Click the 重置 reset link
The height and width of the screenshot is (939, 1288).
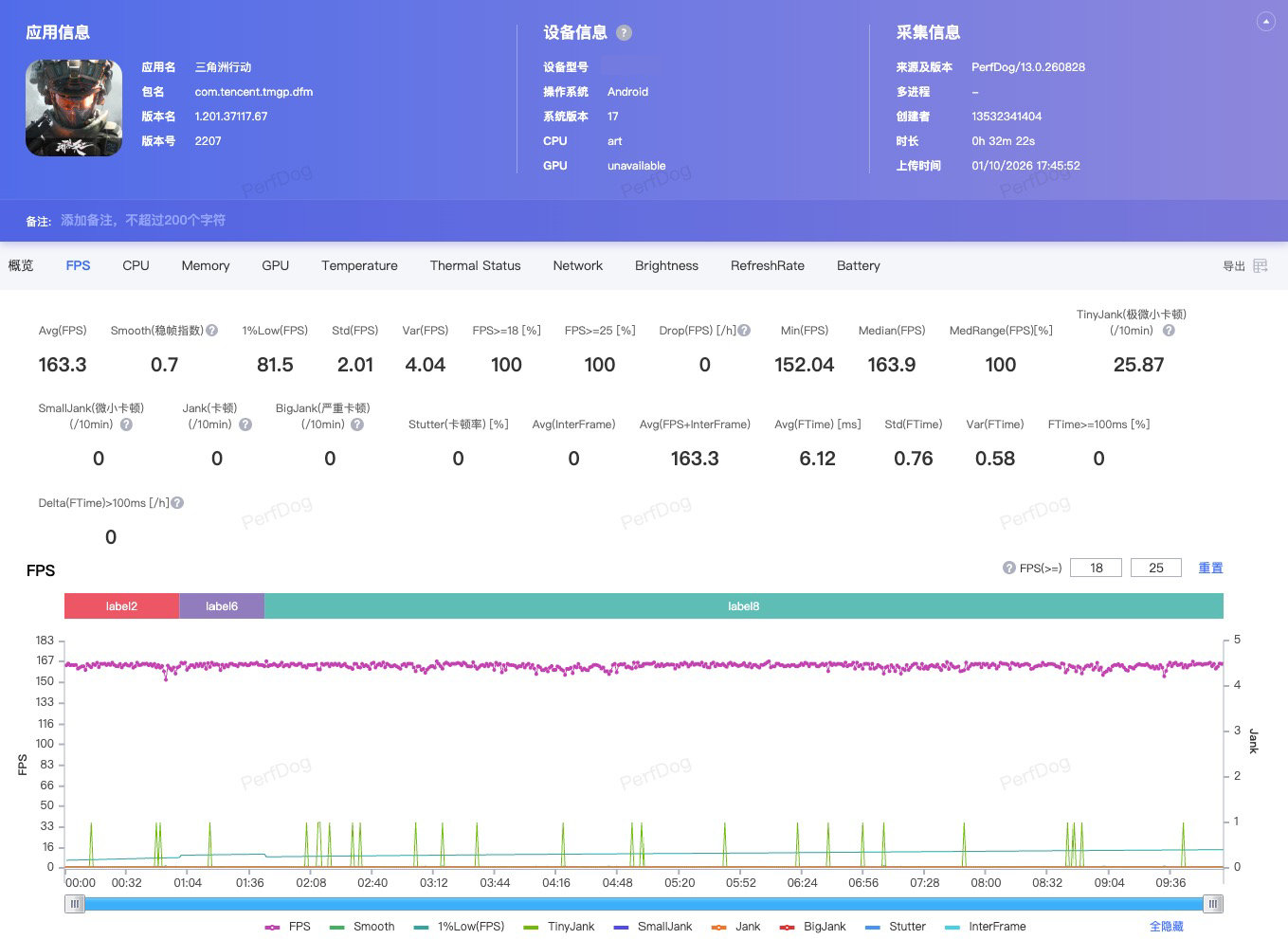pos(1210,569)
